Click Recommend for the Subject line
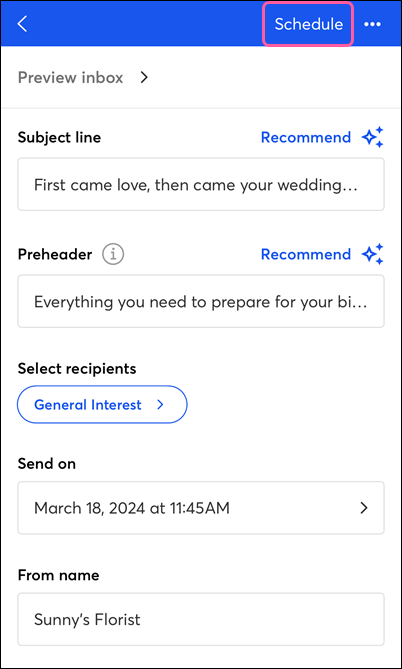Image resolution: width=402 pixels, height=669 pixels. [x=306, y=137]
